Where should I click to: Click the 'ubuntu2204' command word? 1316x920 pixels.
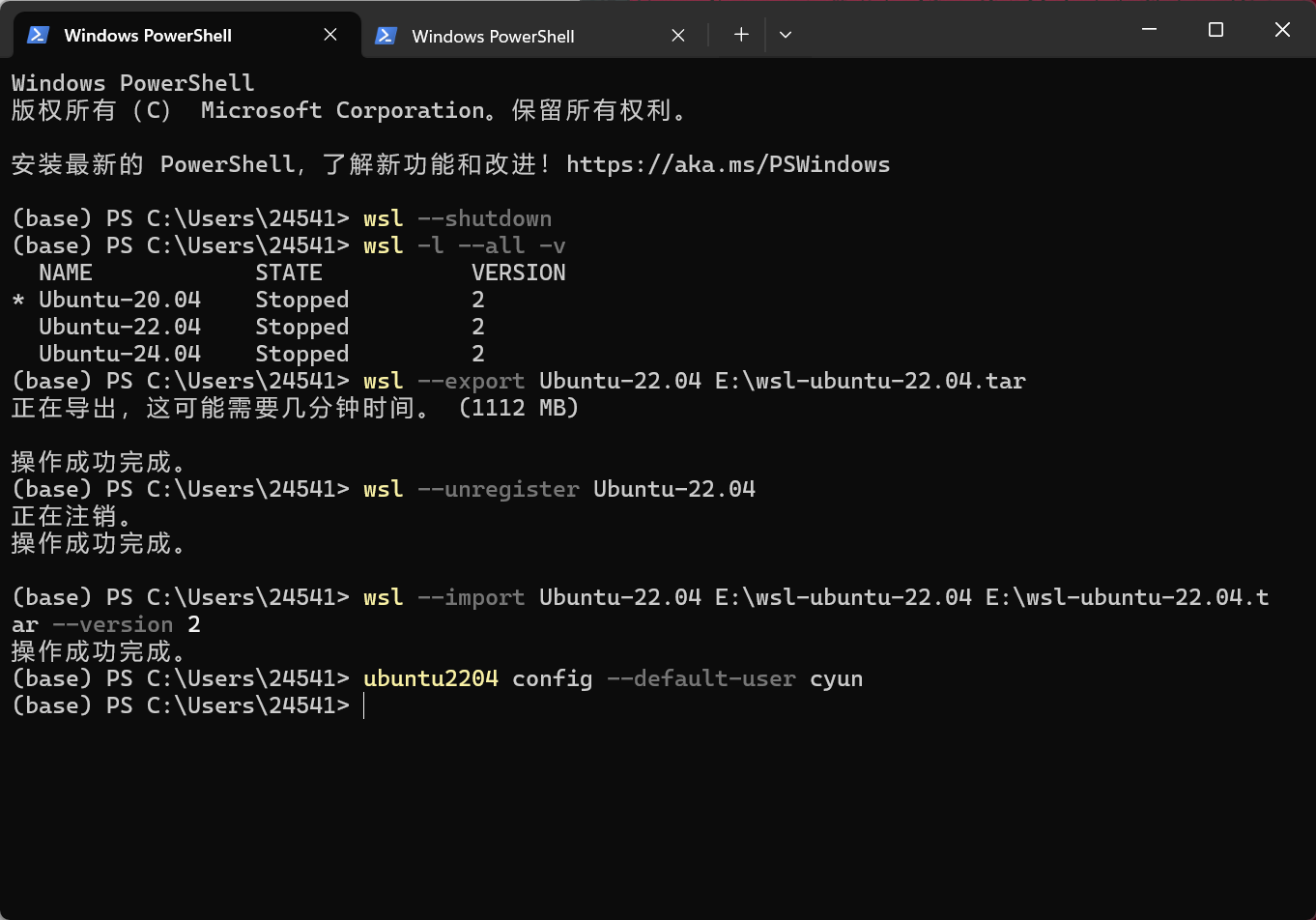coord(431,678)
